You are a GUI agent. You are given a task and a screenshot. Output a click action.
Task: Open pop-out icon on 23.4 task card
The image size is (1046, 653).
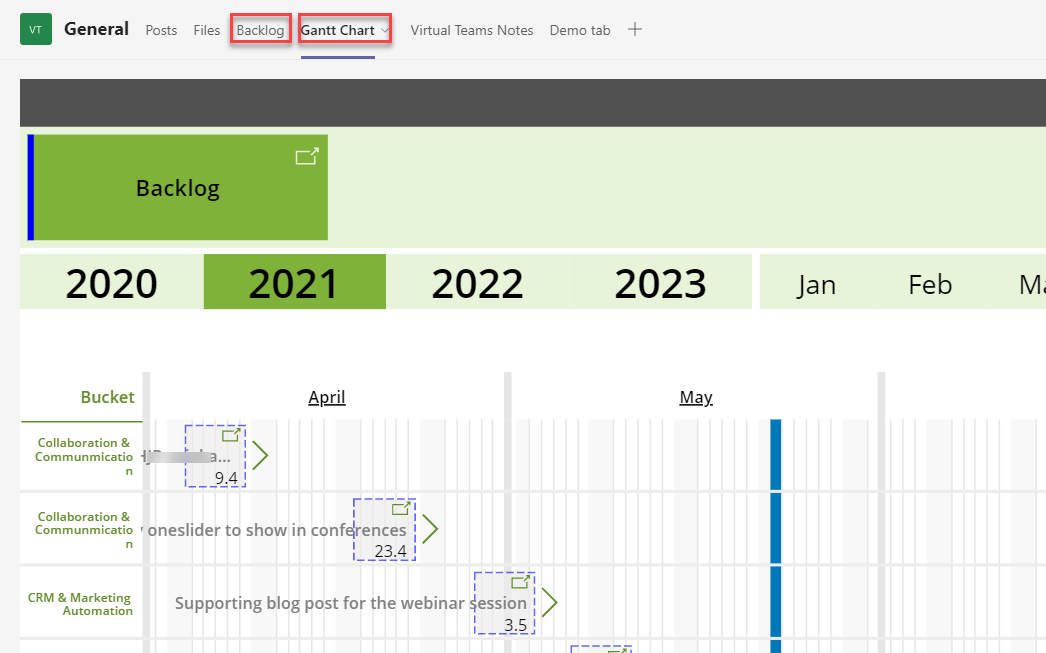coord(401,508)
